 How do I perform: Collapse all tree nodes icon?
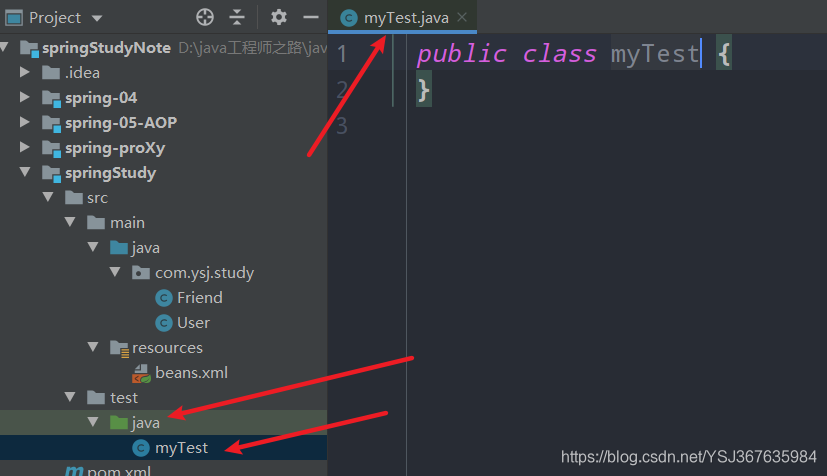[237, 17]
